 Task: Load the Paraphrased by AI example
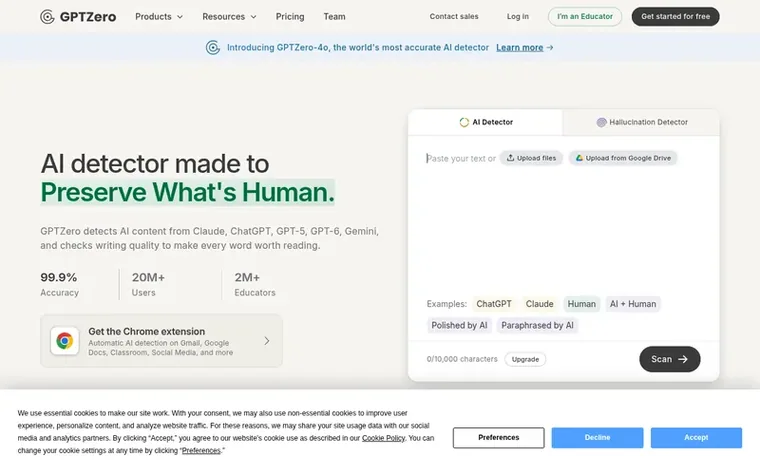[x=538, y=325]
